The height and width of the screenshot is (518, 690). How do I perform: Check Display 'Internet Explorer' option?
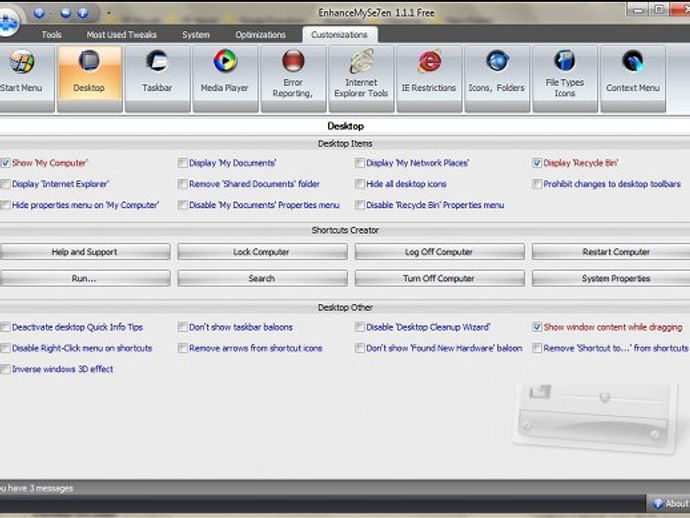pos(5,184)
